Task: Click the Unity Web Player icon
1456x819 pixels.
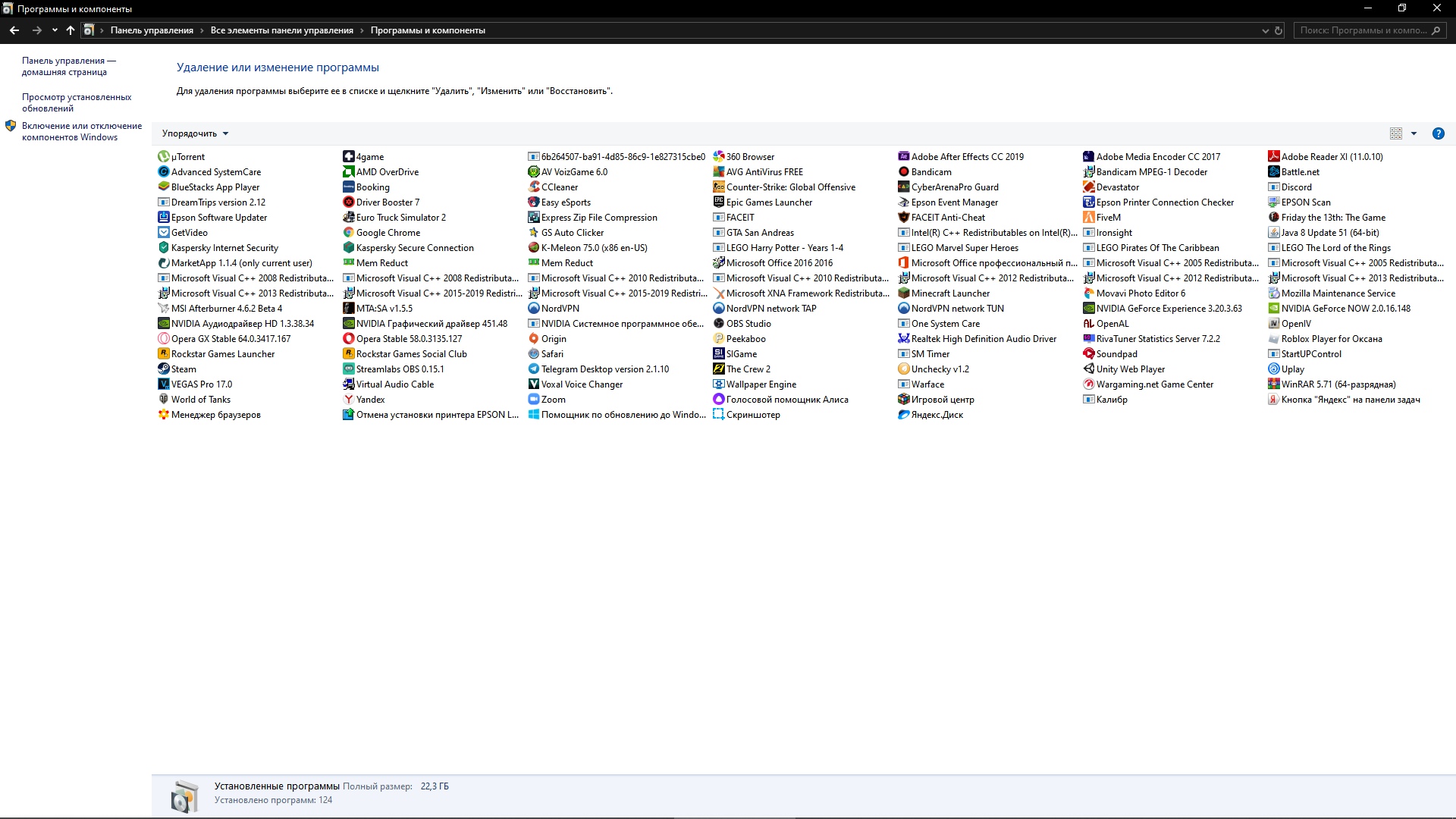Action: tap(1088, 369)
